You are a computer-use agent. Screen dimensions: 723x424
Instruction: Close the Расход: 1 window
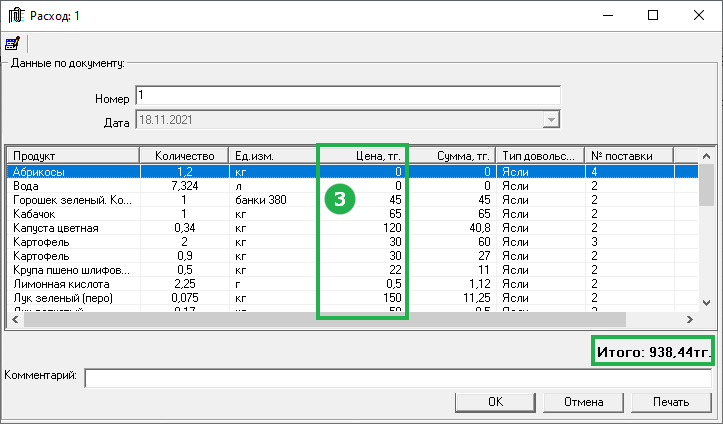click(x=699, y=15)
